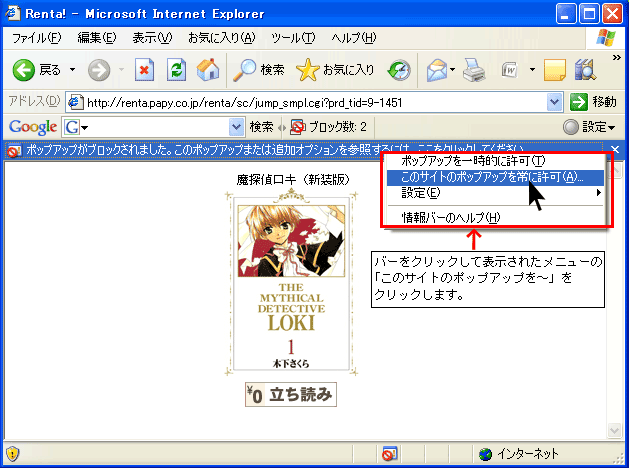
Task: Expand the Google search box dropdown
Action: [x=237, y=127]
